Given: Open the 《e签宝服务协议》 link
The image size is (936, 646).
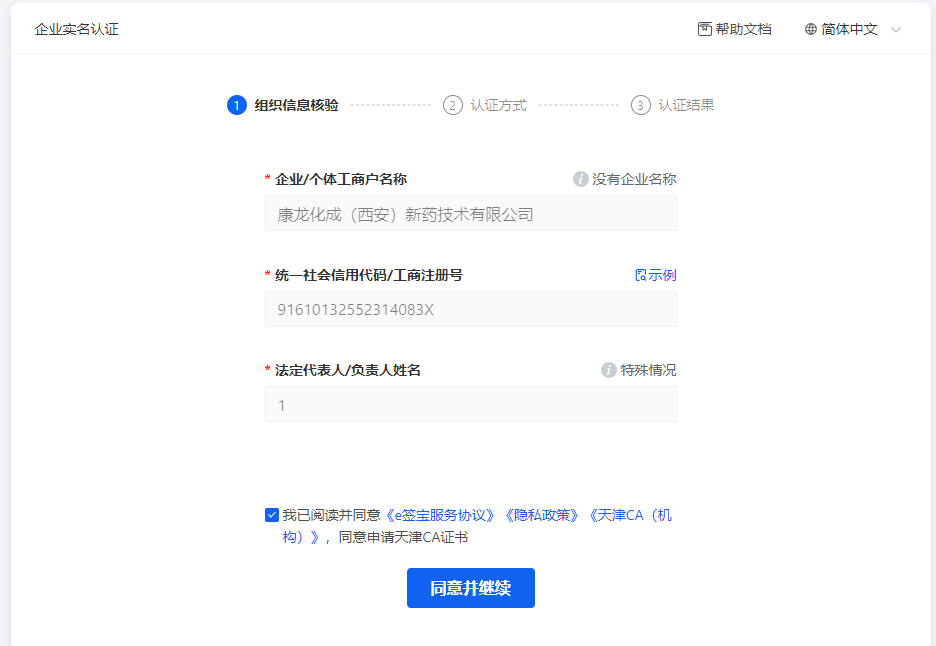Looking at the screenshot, I should pyautogui.click(x=440, y=515).
